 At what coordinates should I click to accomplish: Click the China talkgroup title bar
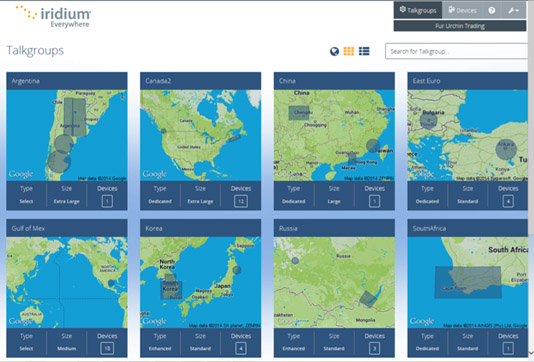pyautogui.click(x=334, y=81)
